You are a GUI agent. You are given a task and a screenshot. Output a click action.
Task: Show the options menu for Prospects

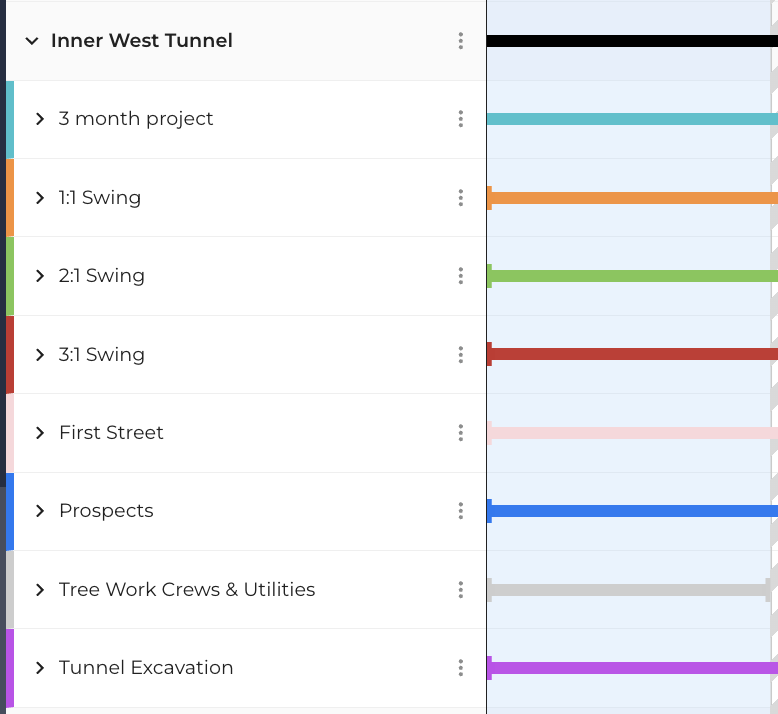(x=461, y=511)
